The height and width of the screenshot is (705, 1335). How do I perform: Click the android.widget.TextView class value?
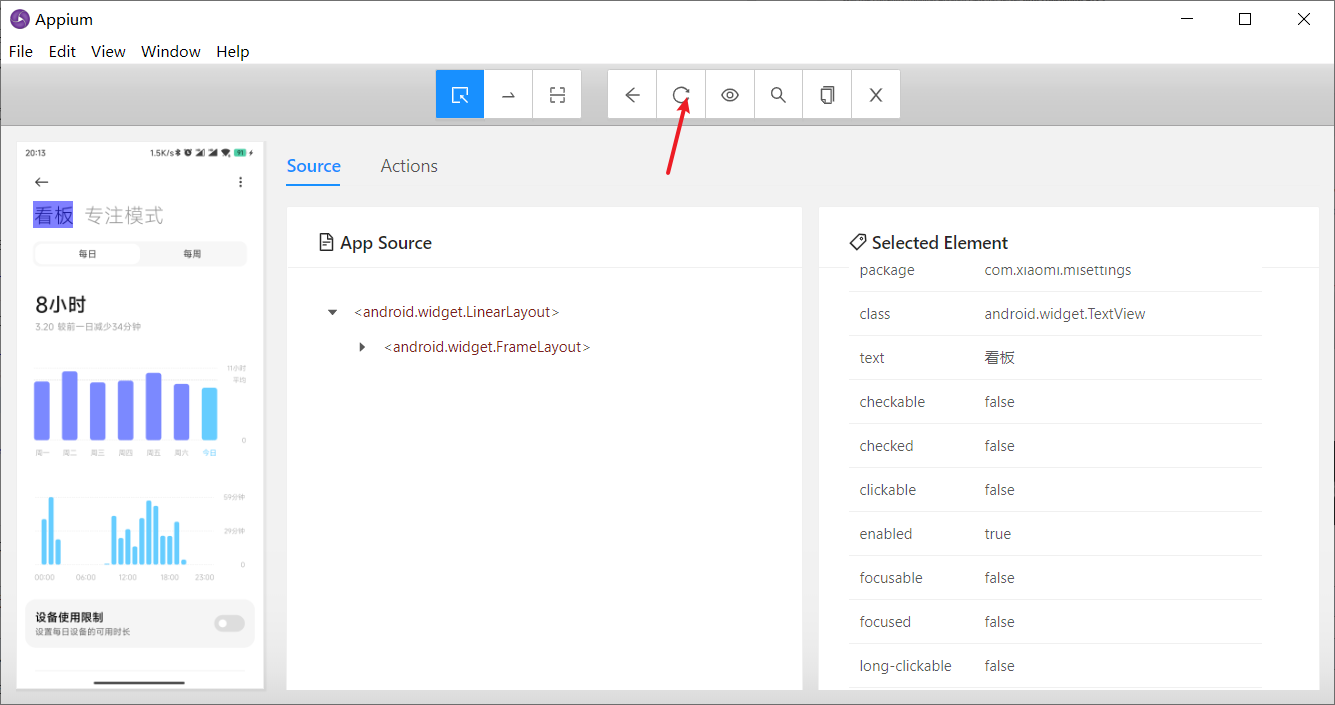pyautogui.click(x=1065, y=314)
